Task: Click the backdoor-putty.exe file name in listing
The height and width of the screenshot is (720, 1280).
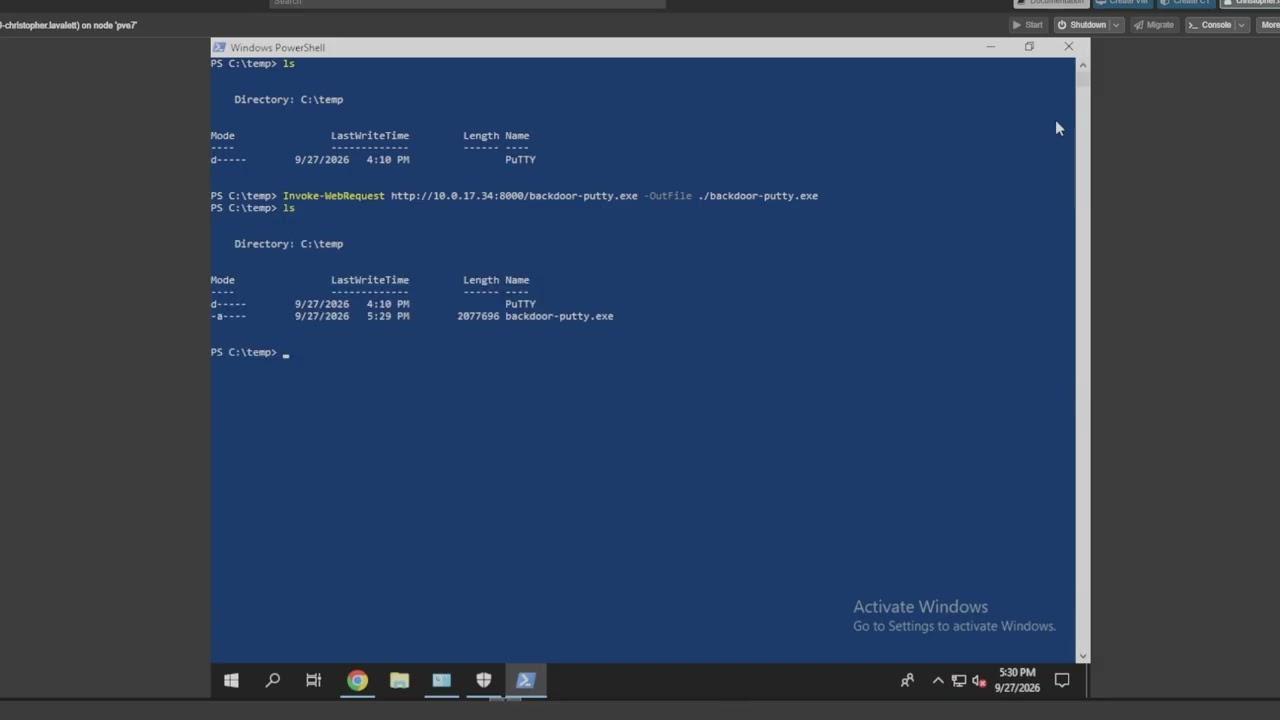Action: point(559,316)
